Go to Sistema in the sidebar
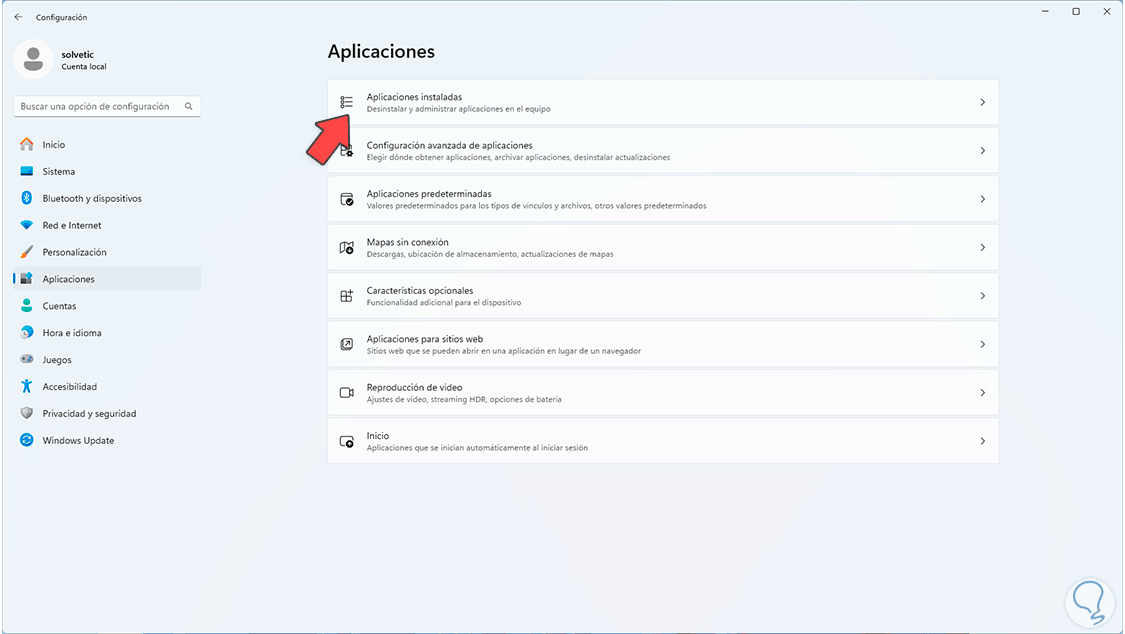The image size is (1125, 634). click(58, 171)
